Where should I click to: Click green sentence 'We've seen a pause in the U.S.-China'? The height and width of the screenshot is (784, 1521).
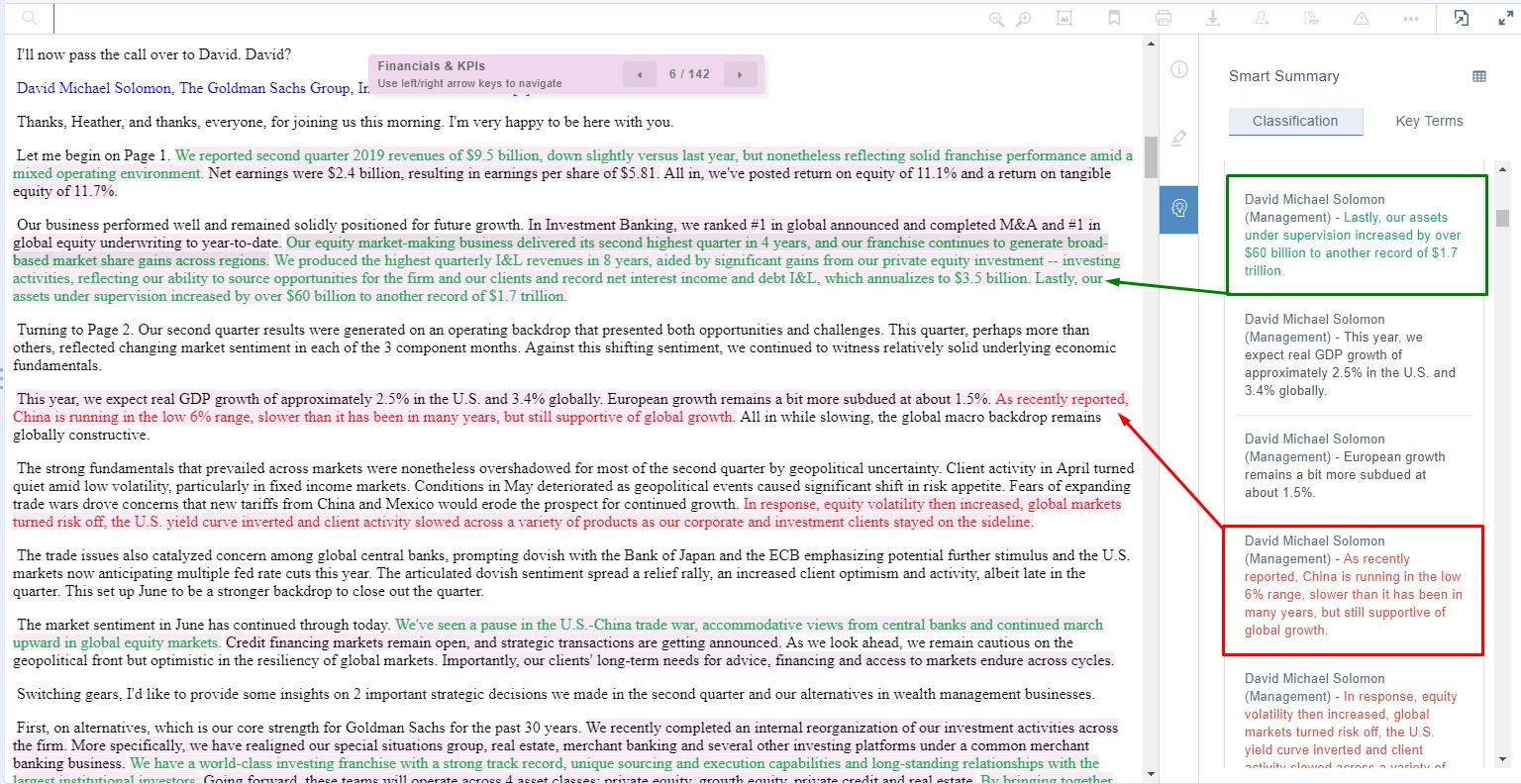[x=558, y=634]
